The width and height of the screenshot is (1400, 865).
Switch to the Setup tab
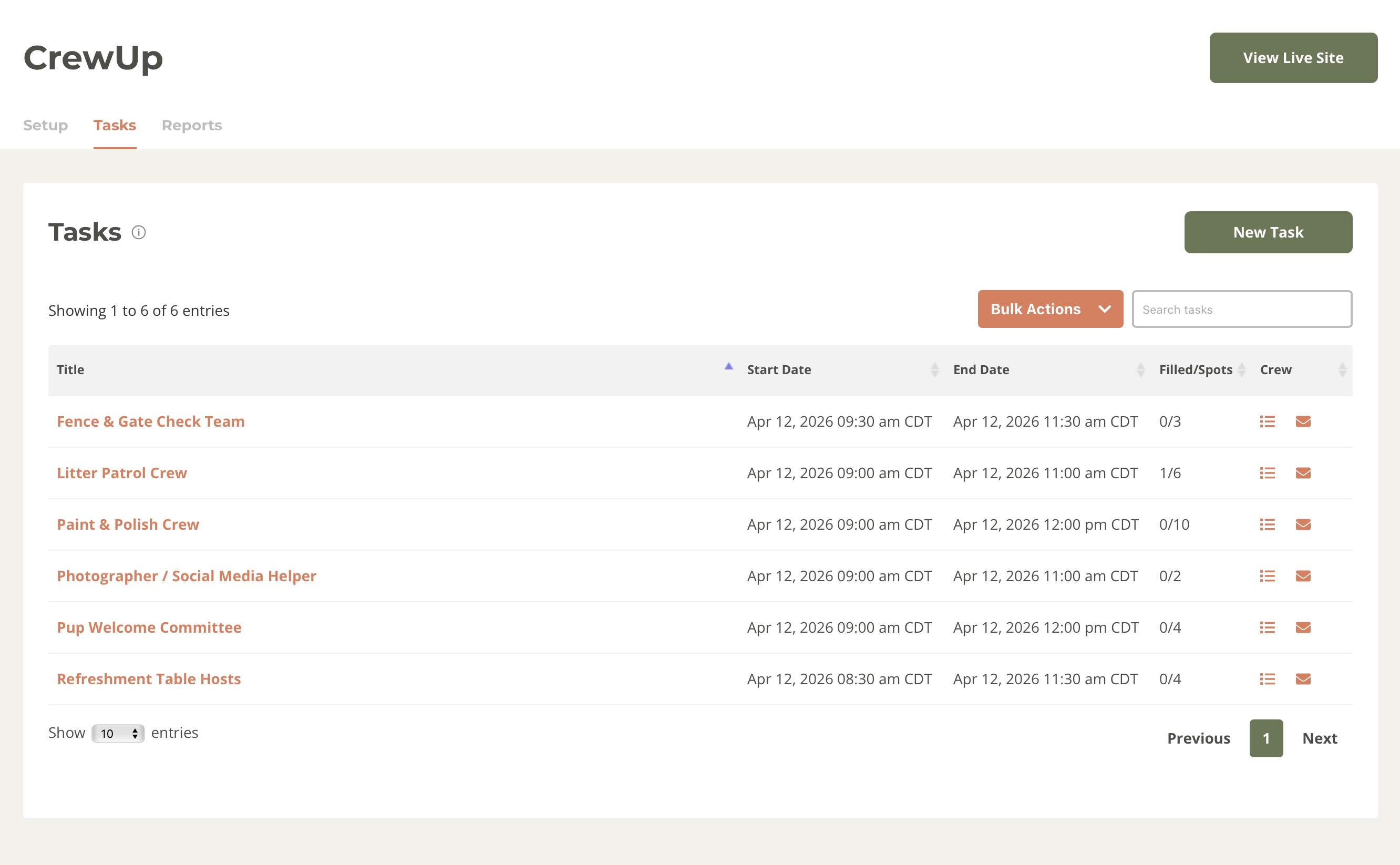[45, 125]
